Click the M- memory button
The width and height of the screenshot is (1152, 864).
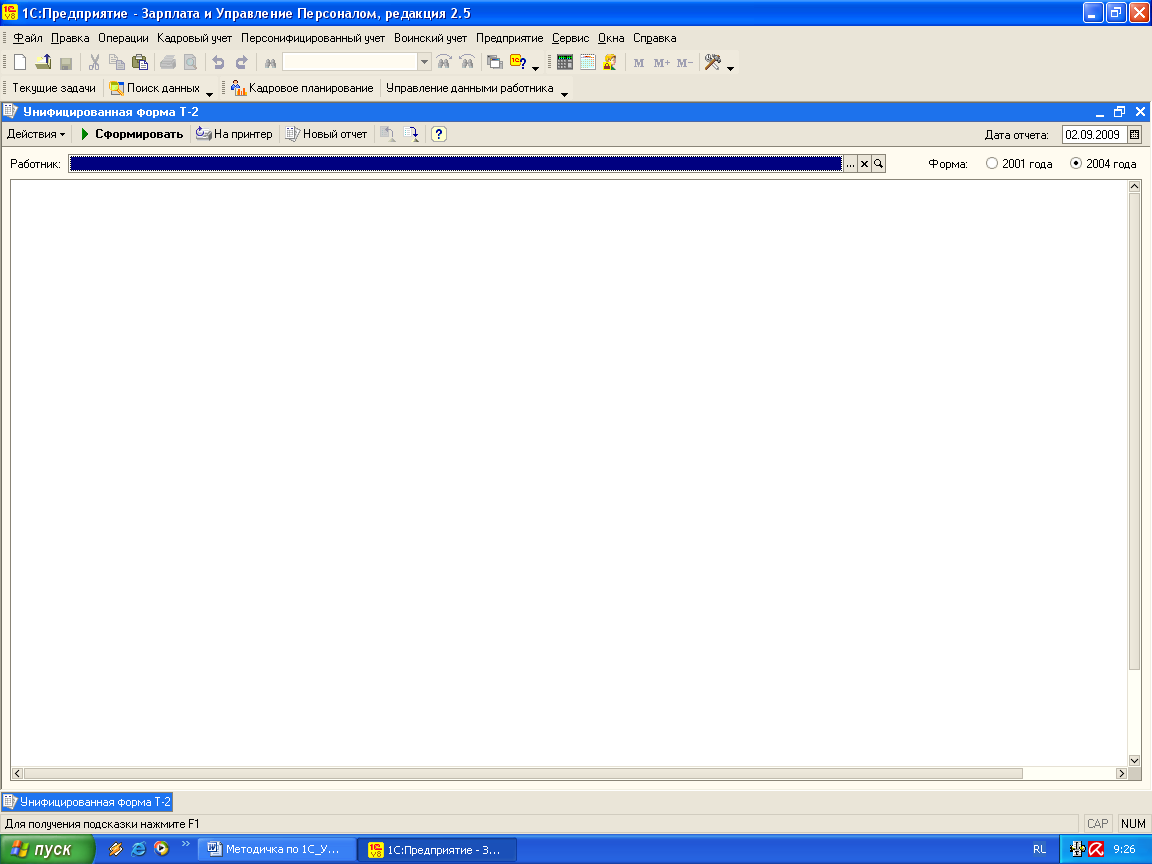(x=685, y=62)
